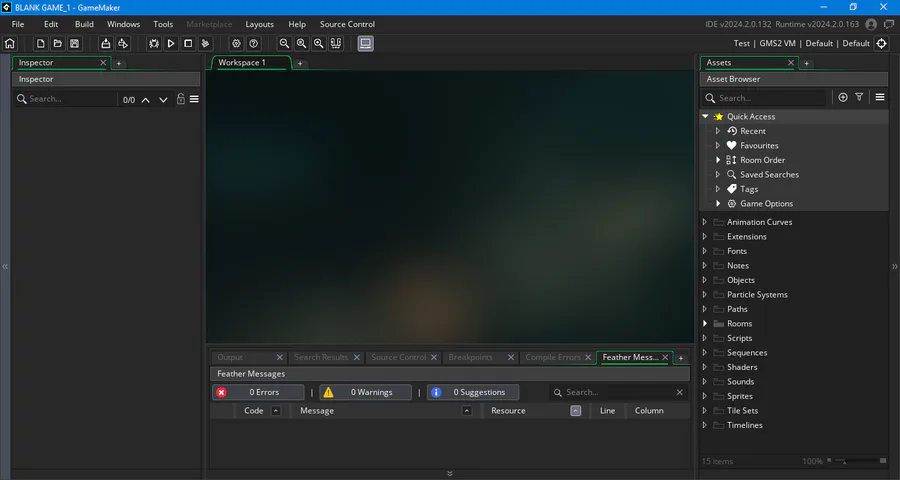This screenshot has width=900, height=480.
Task: Collapse the bottom dock chevron
Action: tap(450, 474)
